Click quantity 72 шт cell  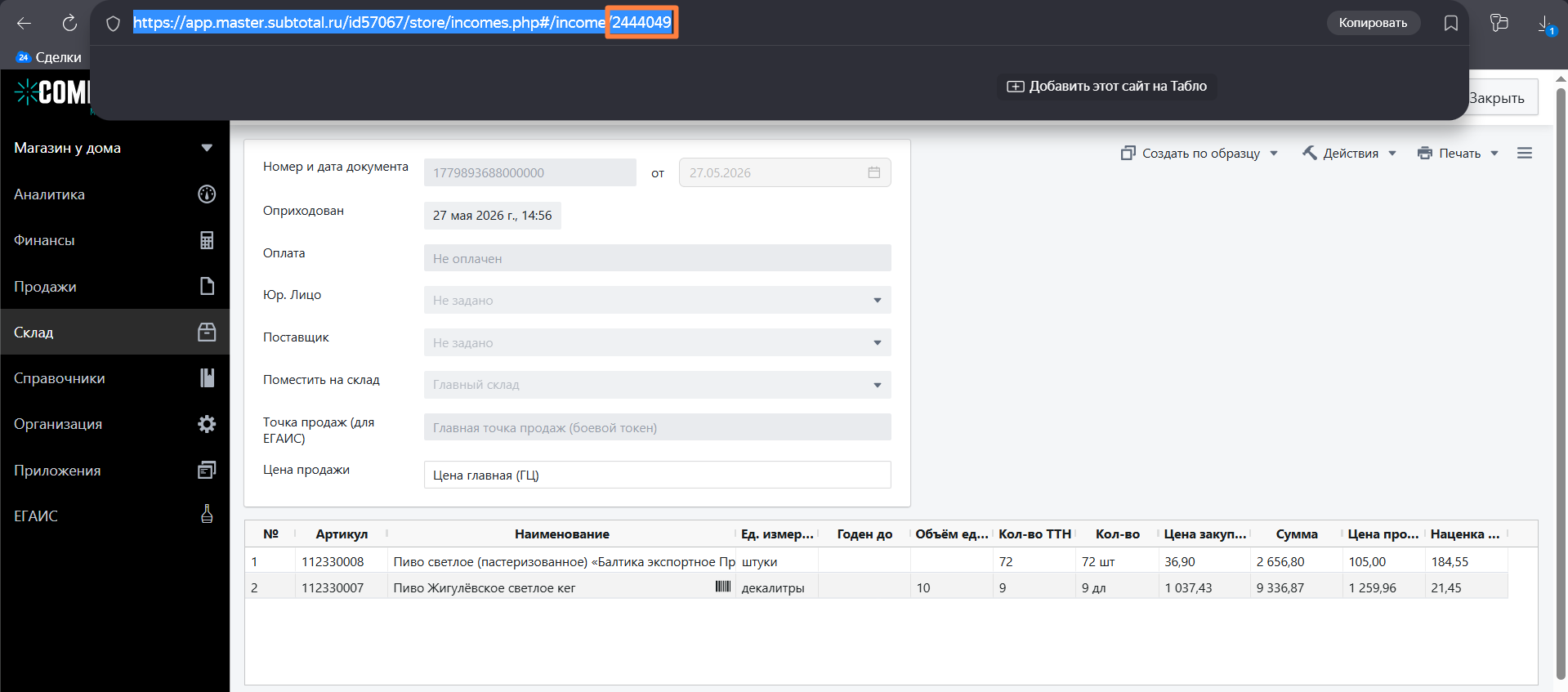click(x=1117, y=561)
